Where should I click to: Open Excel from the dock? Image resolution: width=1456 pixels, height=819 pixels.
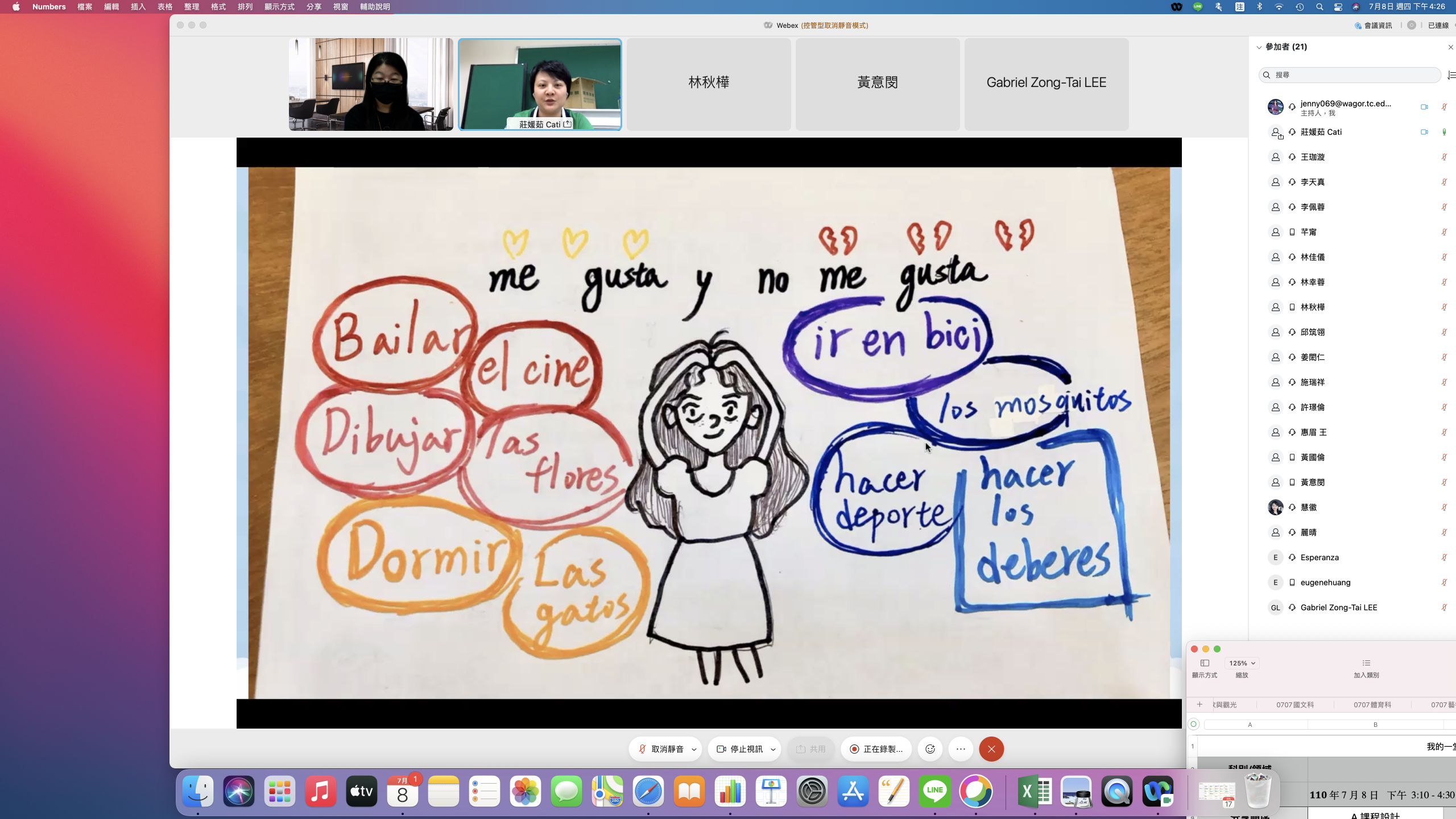point(1035,791)
